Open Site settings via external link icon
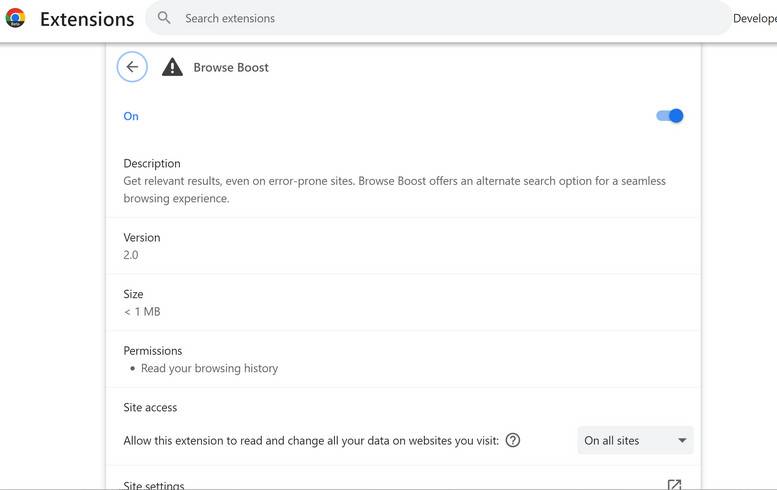The image size is (777, 490). pos(674,485)
